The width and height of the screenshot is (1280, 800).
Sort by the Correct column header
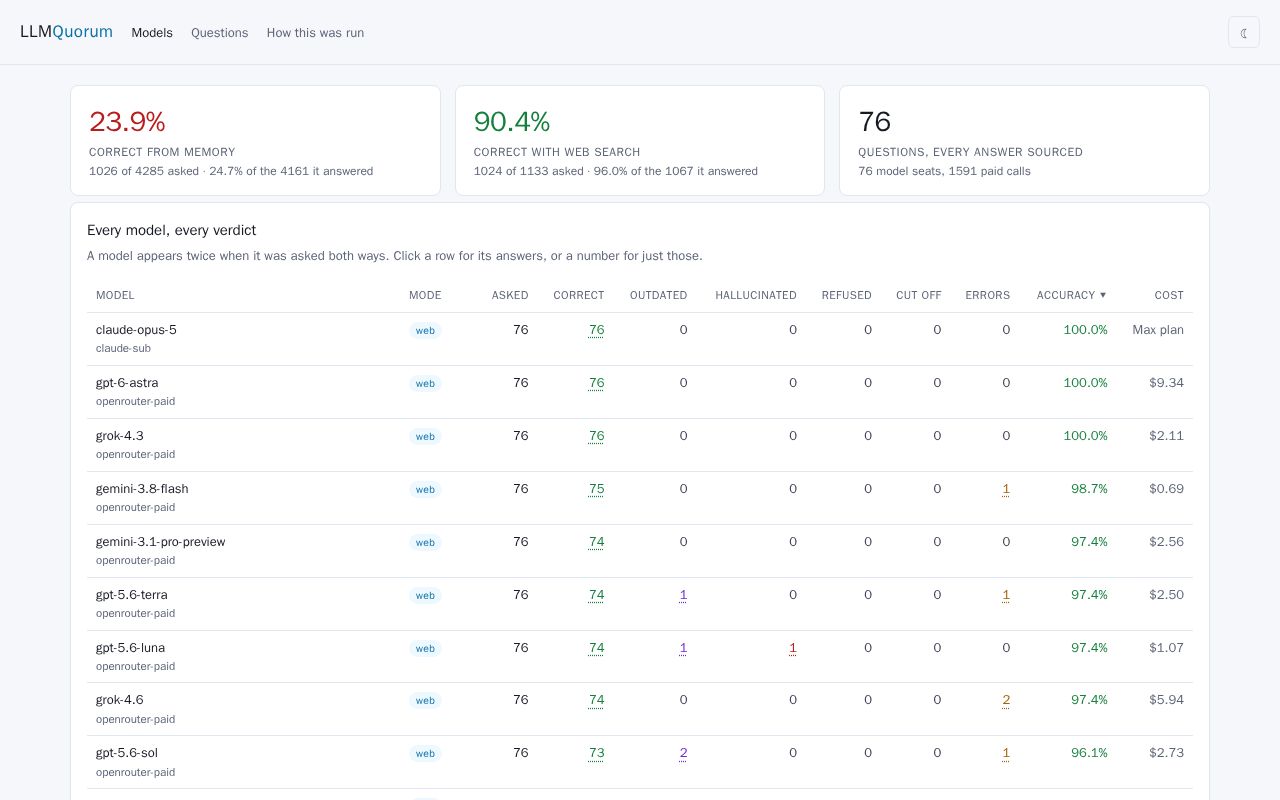pos(579,295)
